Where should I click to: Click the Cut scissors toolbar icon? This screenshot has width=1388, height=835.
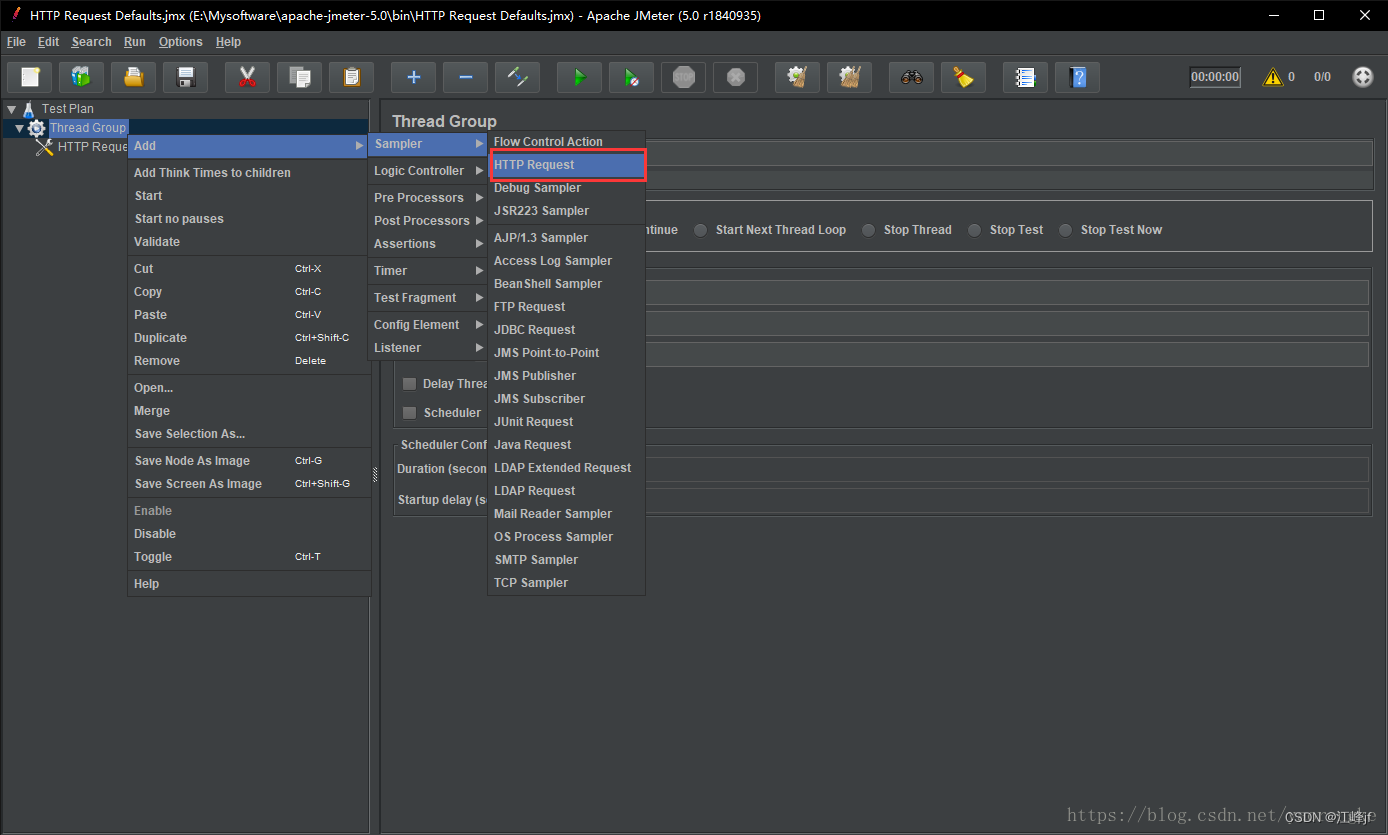point(247,77)
